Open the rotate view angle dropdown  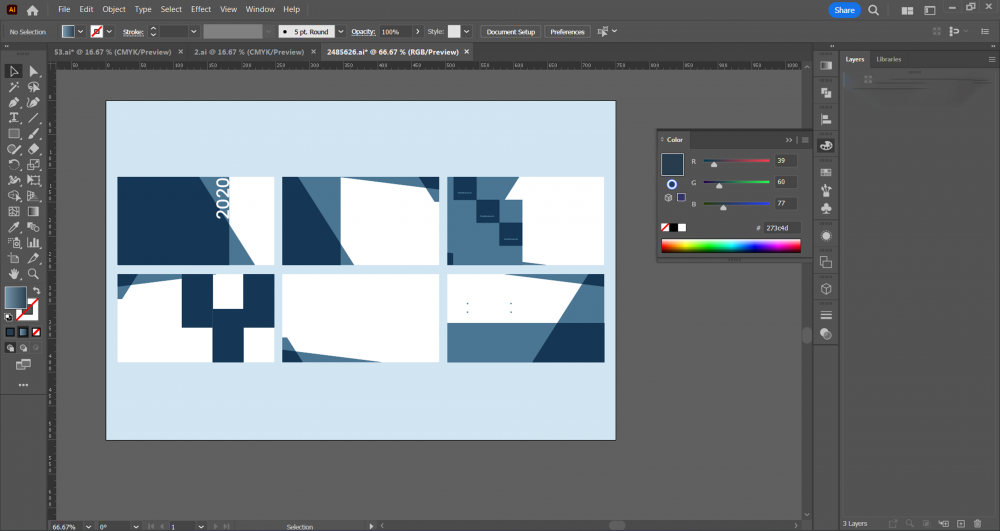[136, 527]
